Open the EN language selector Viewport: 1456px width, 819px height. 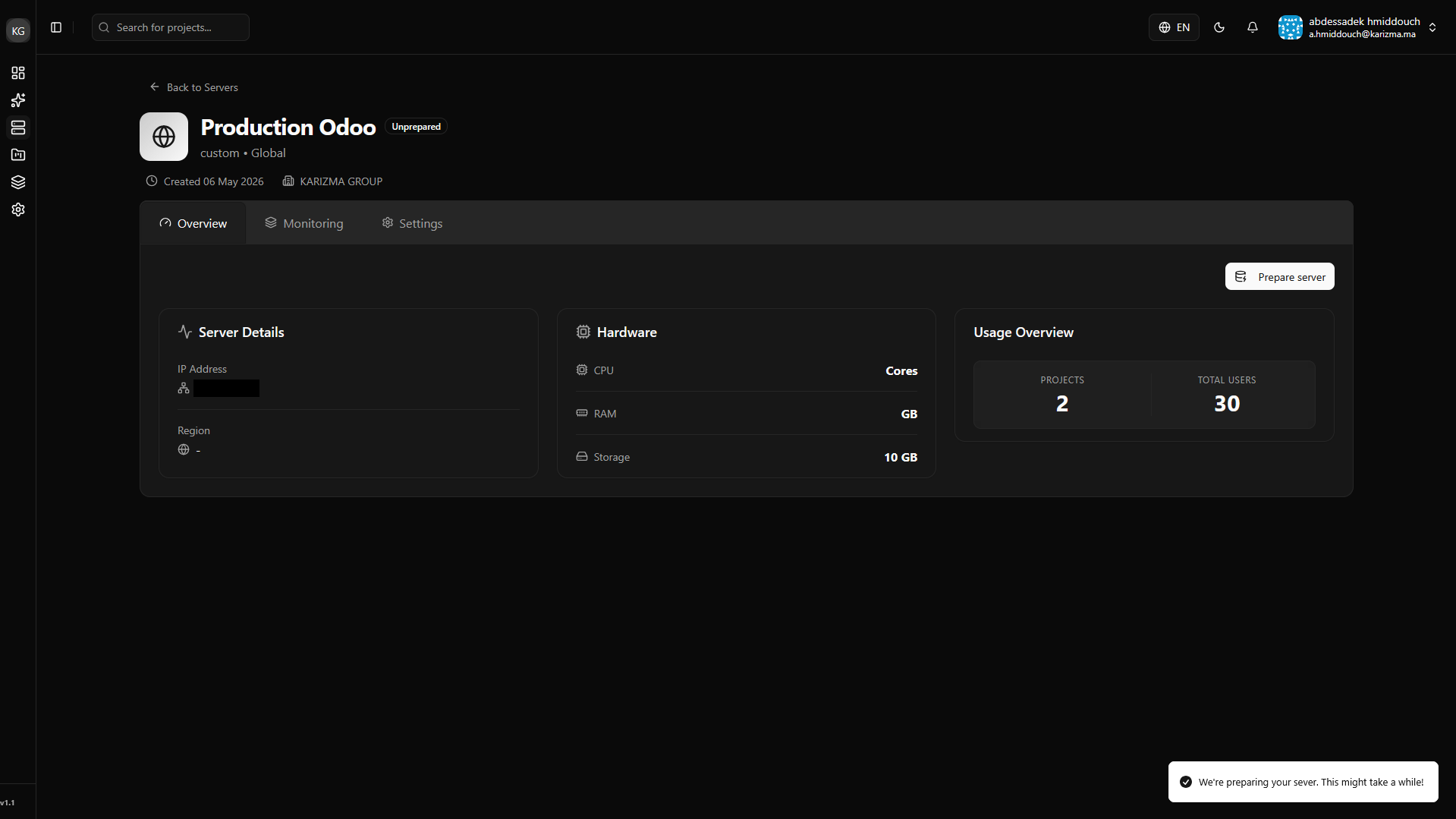tap(1174, 27)
